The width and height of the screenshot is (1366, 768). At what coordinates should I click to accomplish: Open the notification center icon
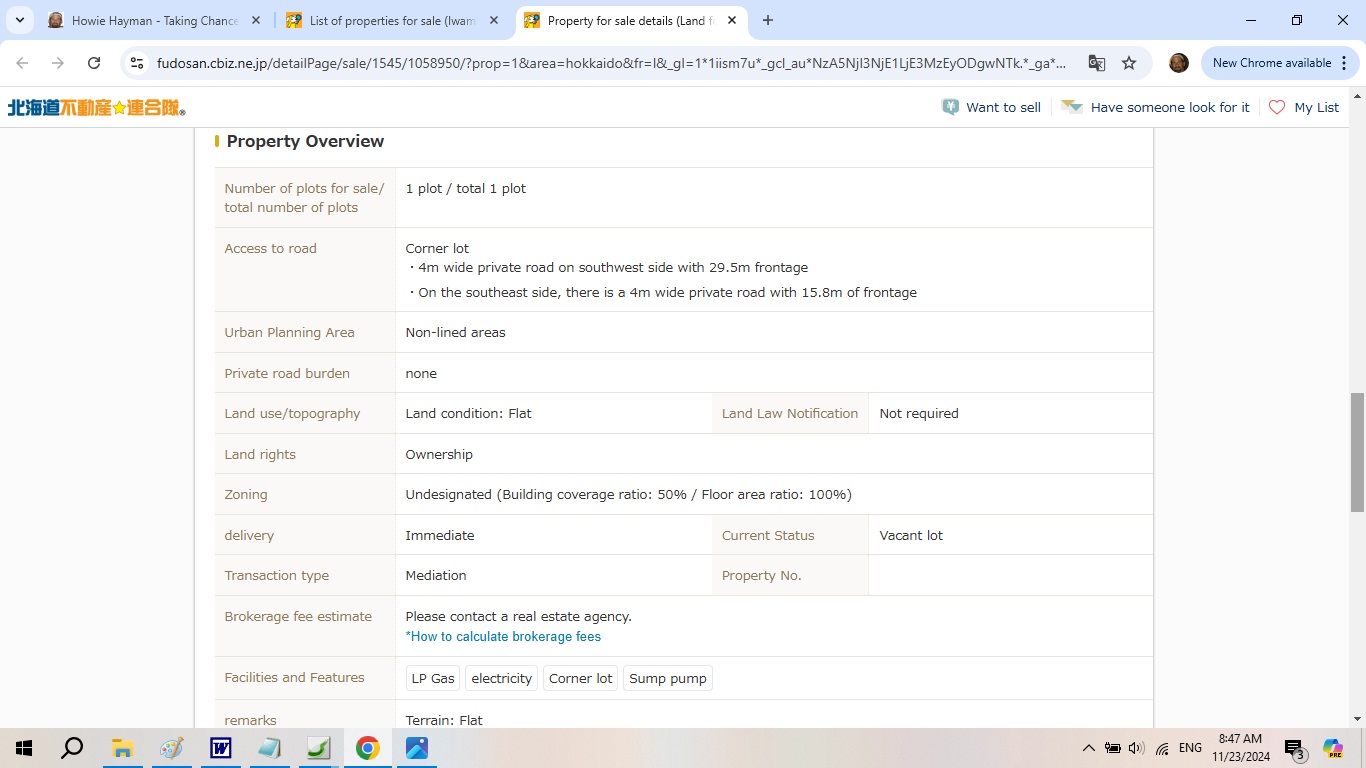[x=1295, y=748]
